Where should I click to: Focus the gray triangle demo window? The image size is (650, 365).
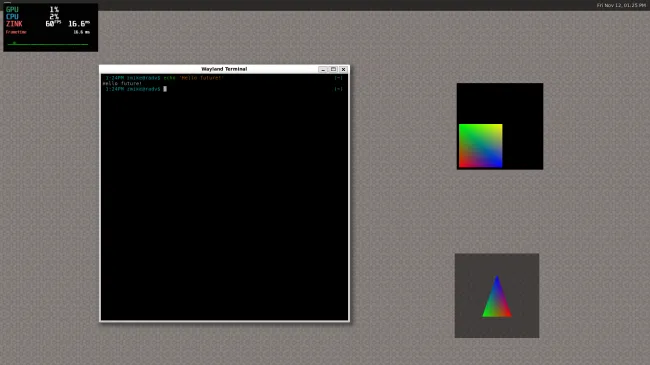pos(497,296)
